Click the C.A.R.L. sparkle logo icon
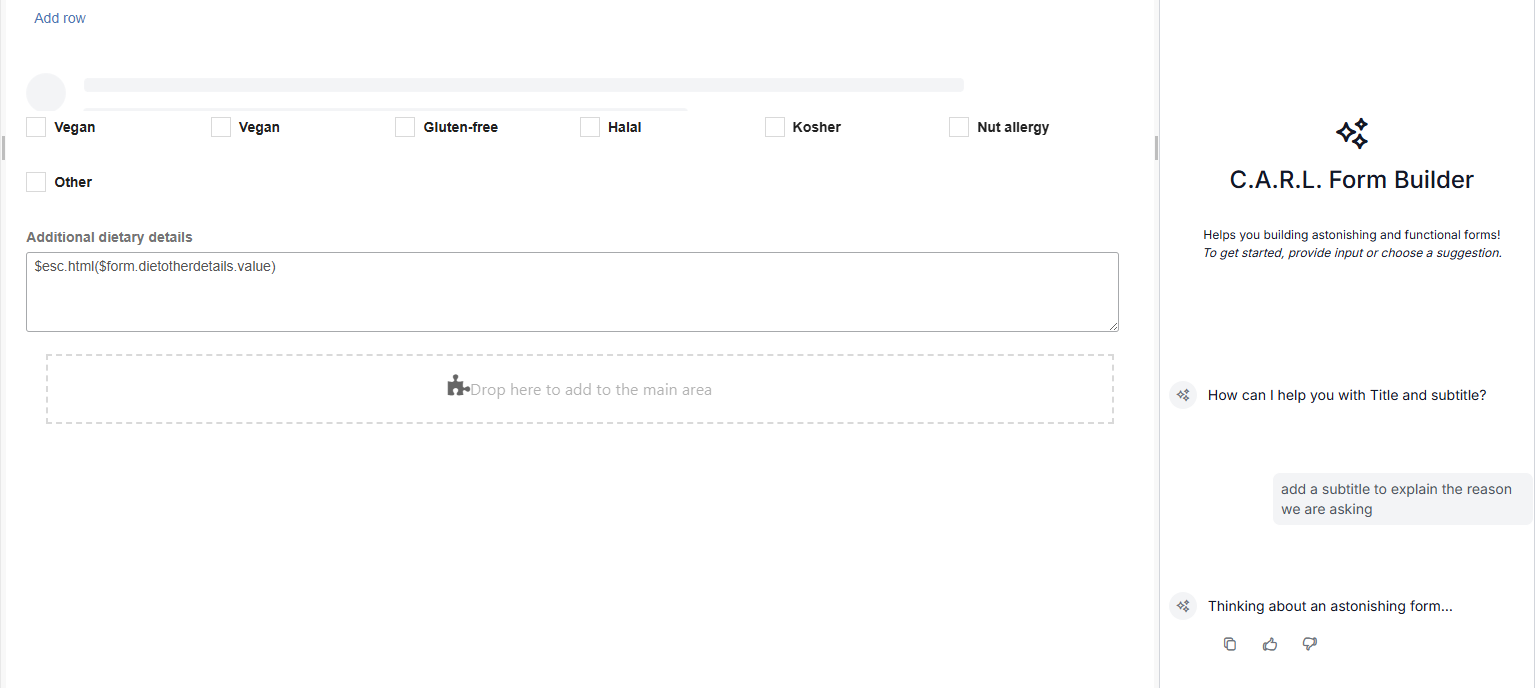The height and width of the screenshot is (688, 1538). [x=1351, y=134]
